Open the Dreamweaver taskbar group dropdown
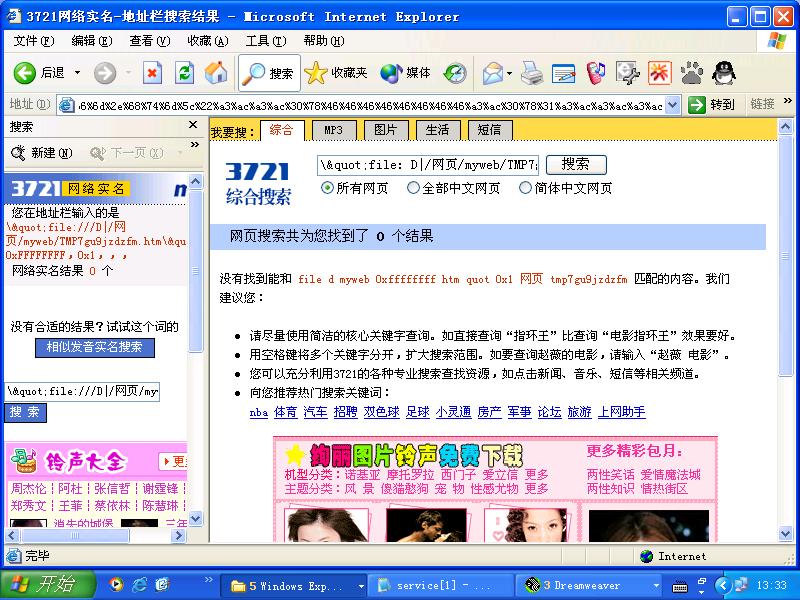Viewport: 800px width, 600px height. (656, 586)
